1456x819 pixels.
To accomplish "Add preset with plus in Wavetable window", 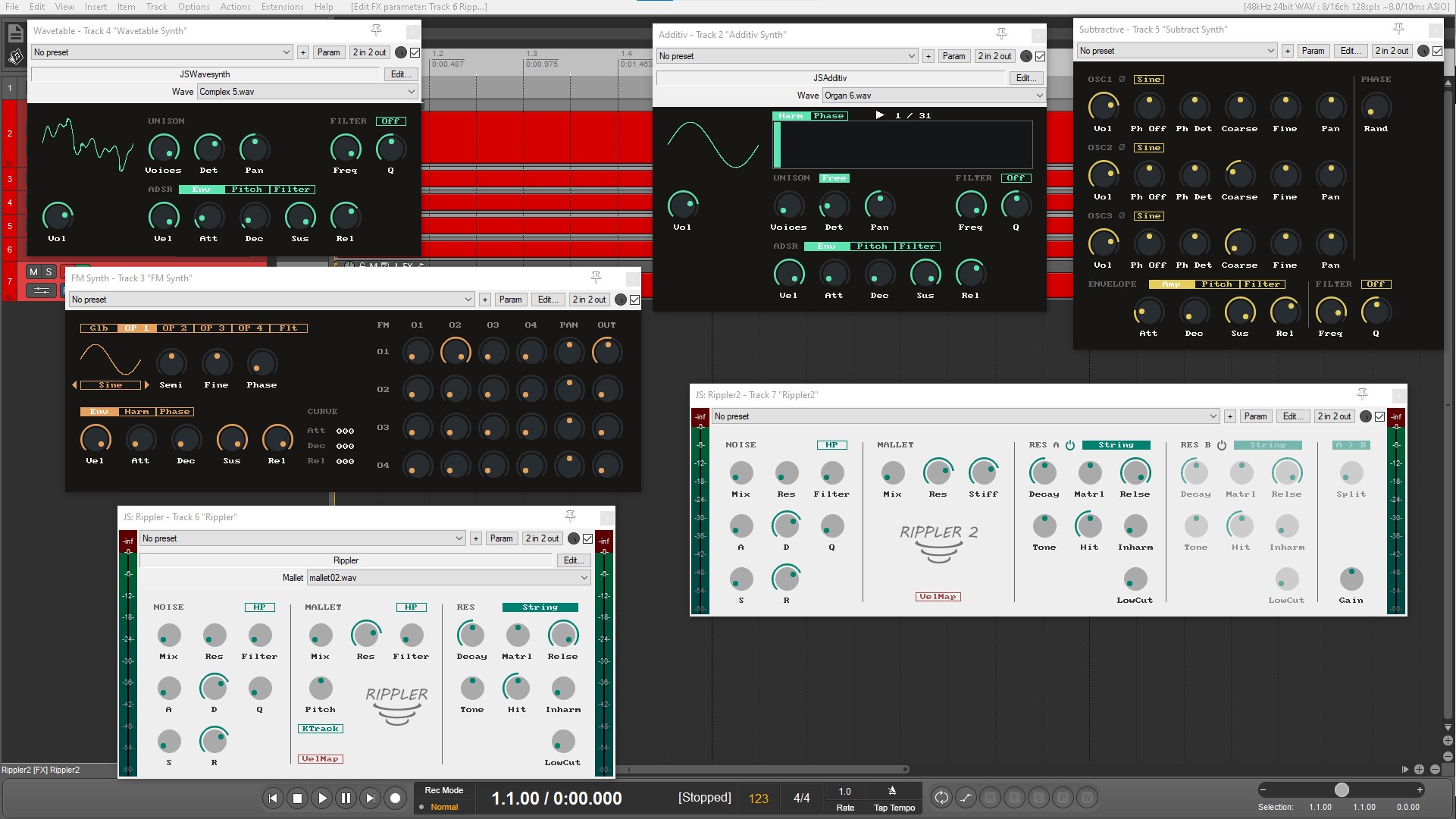I will [303, 52].
